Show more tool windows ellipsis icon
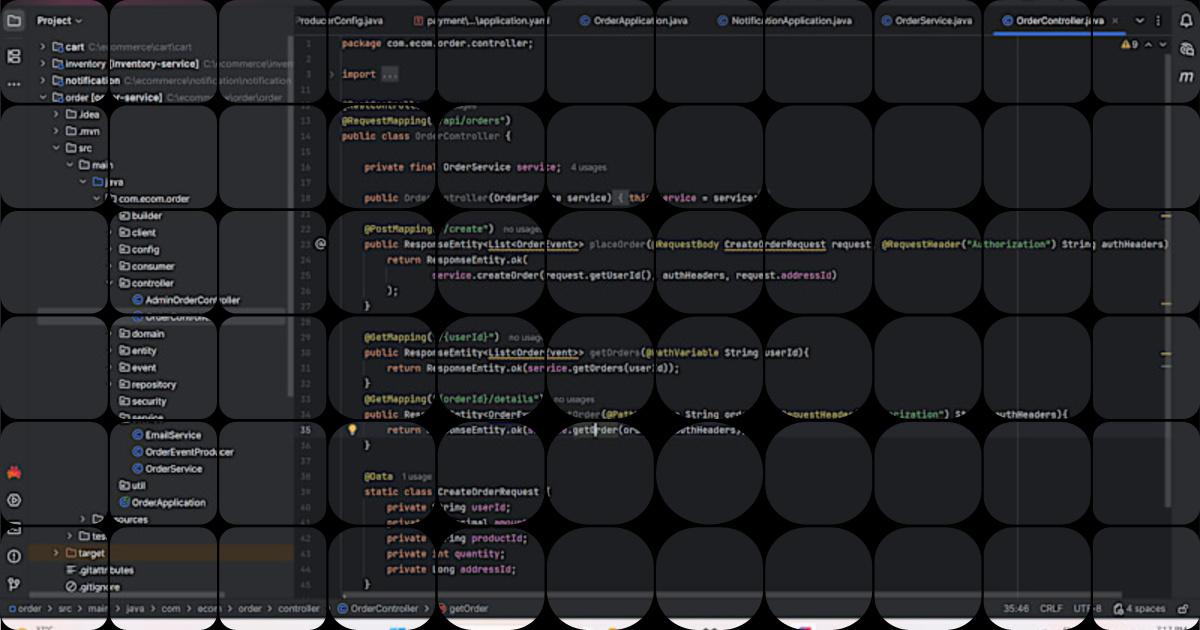The image size is (1200, 630). pyautogui.click(x=14, y=85)
